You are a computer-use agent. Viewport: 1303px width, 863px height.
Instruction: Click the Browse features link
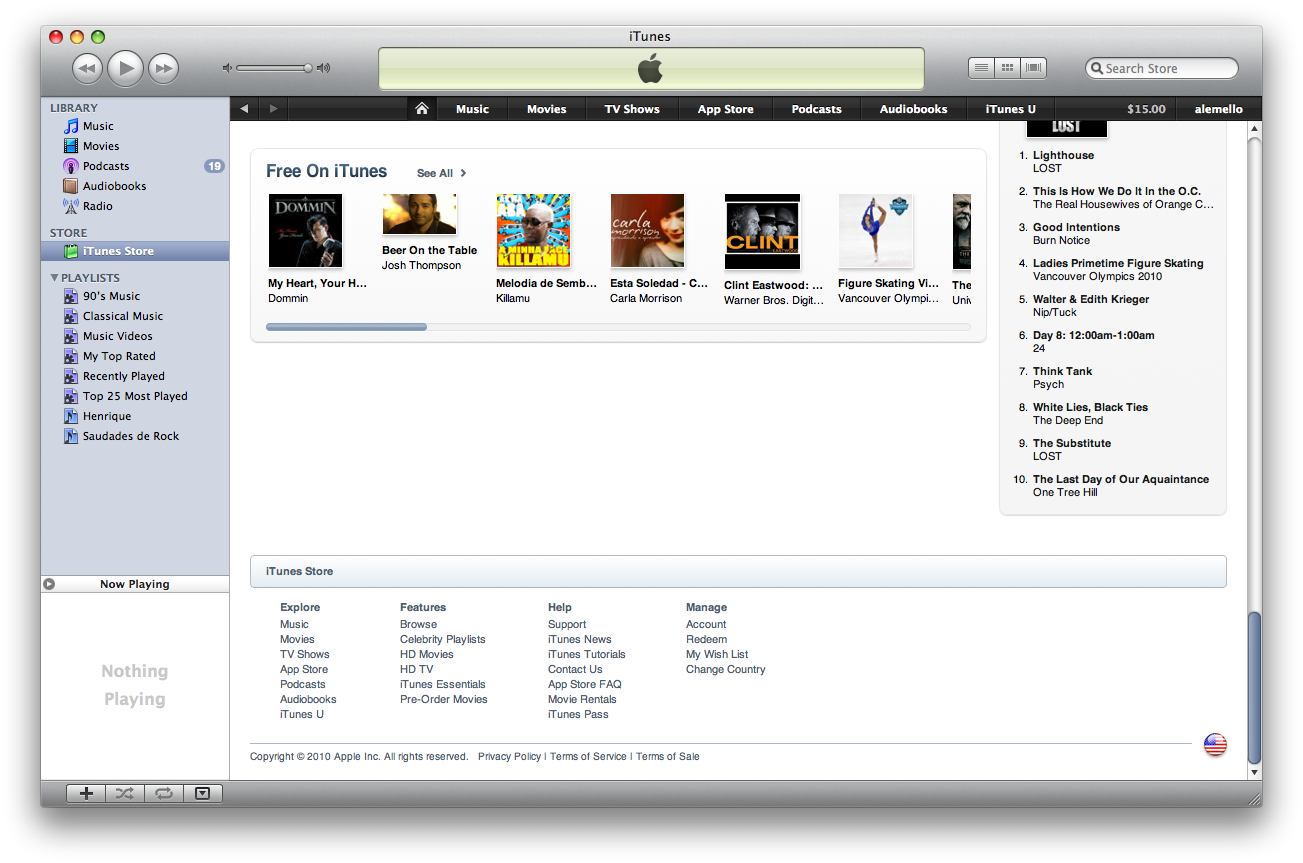tap(418, 624)
